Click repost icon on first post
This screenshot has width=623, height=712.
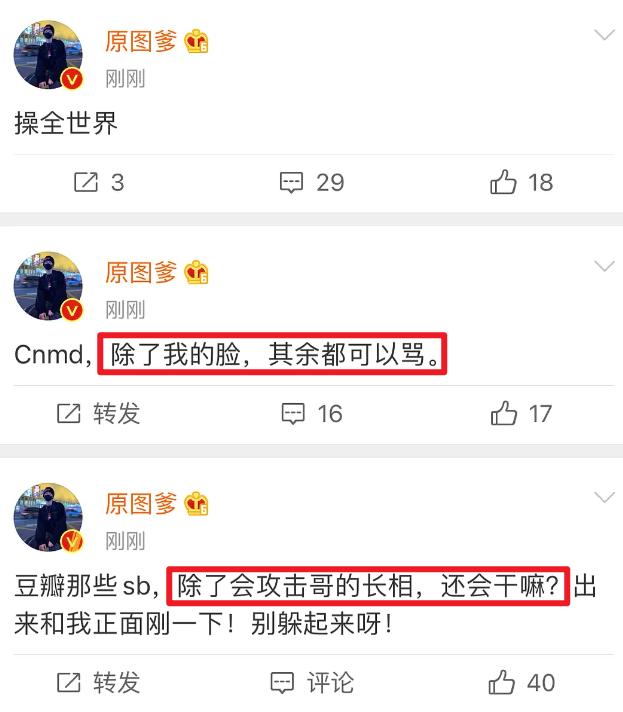coord(86,183)
